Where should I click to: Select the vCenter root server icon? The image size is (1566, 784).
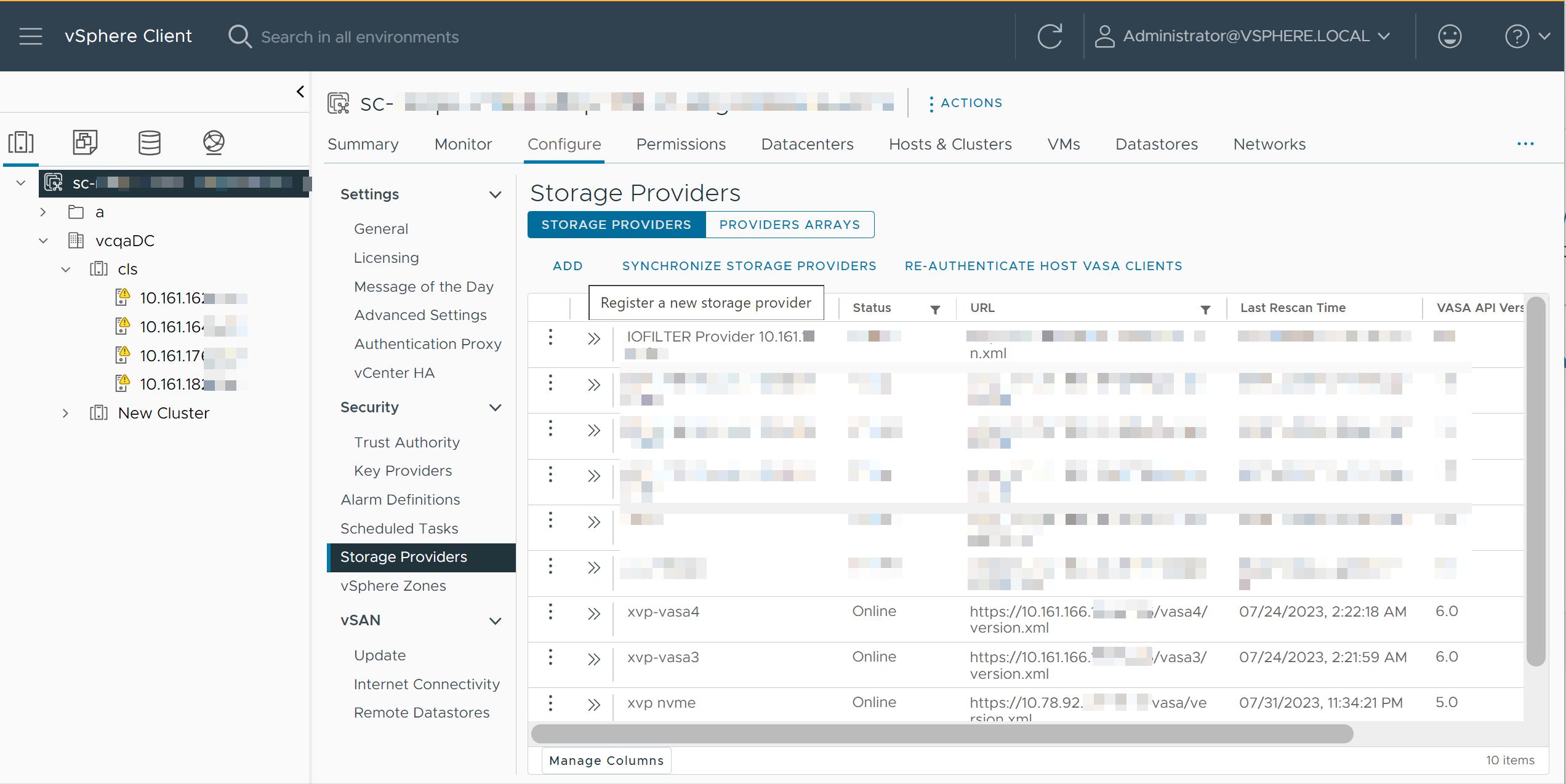(x=54, y=183)
